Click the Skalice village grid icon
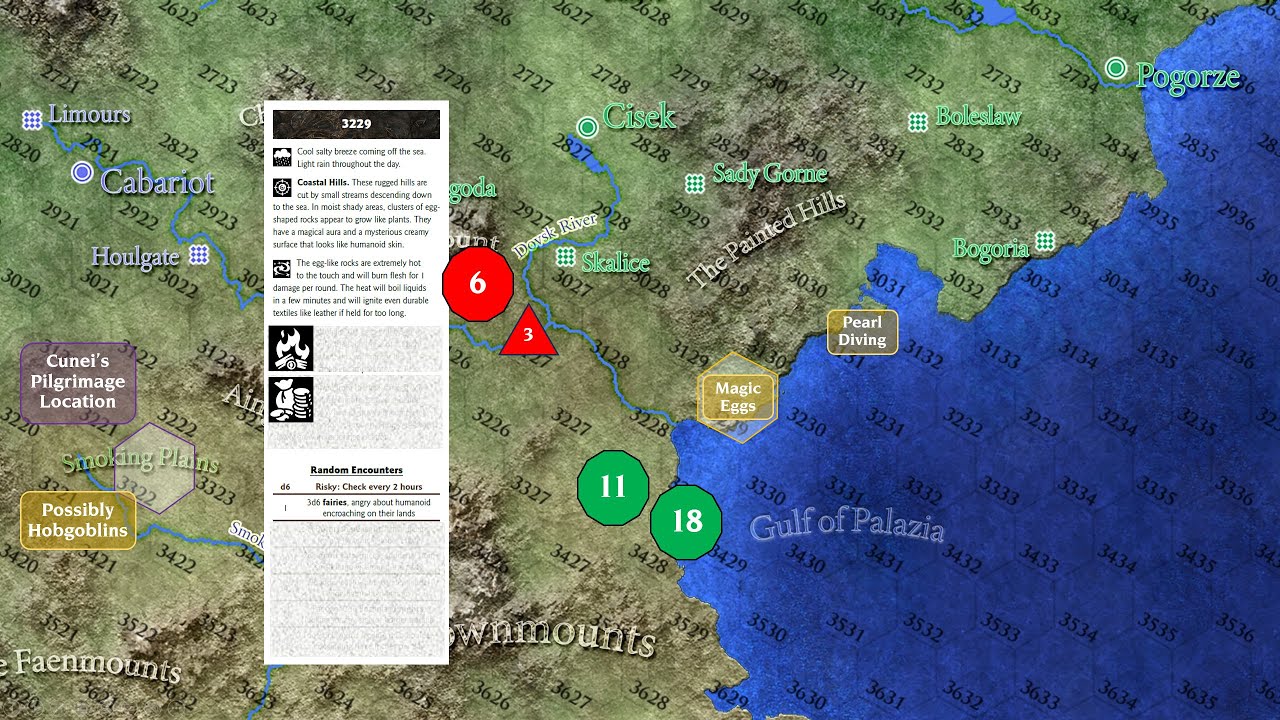Viewport: 1280px width, 720px height. [x=565, y=257]
